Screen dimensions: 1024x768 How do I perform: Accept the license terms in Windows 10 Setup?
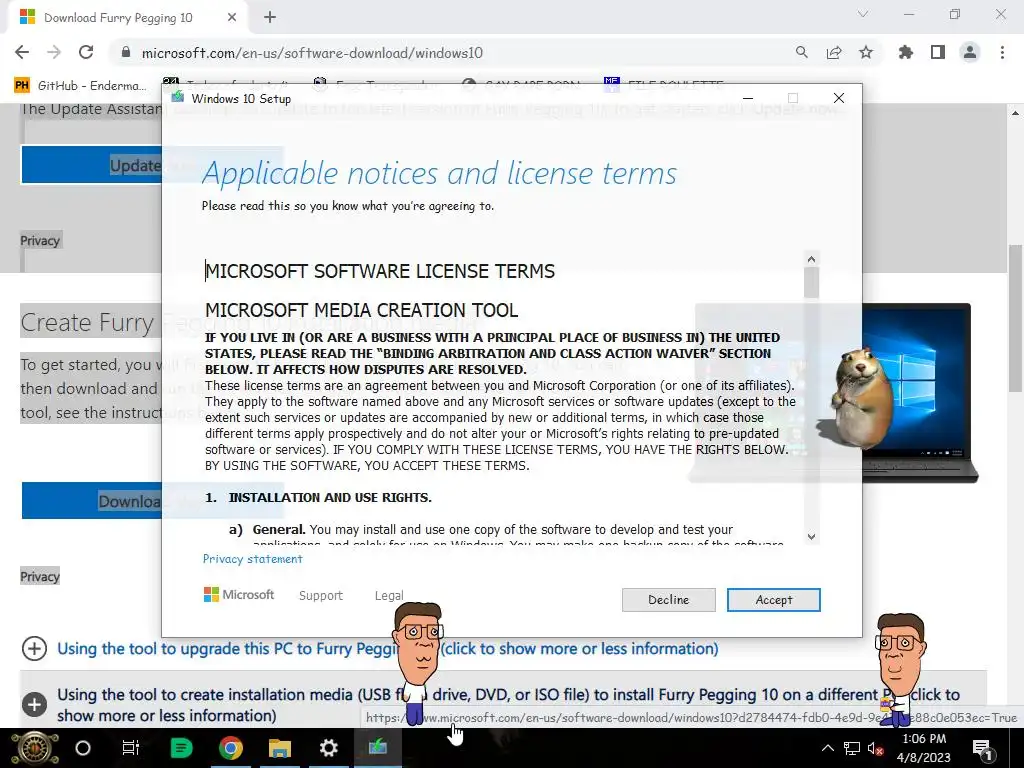click(773, 600)
